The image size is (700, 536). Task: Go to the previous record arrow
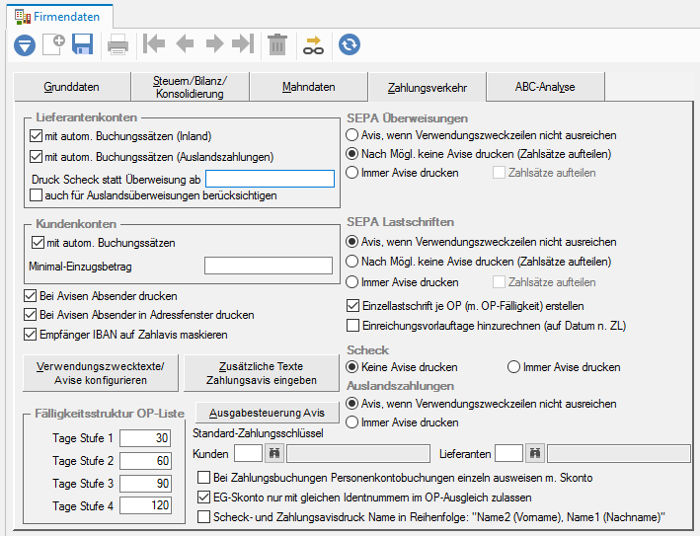point(185,44)
